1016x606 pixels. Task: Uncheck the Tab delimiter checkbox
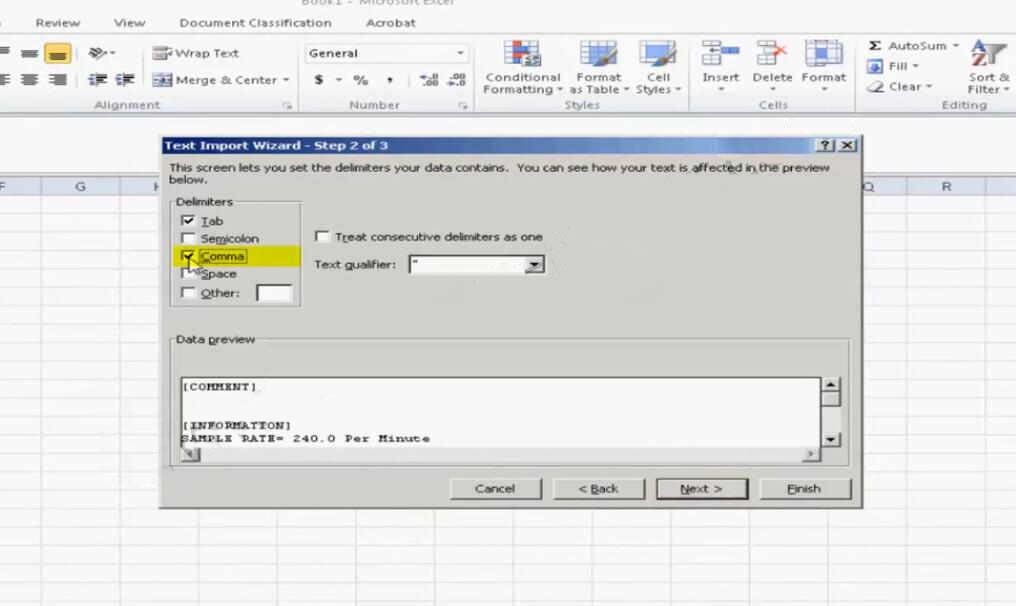click(x=188, y=220)
